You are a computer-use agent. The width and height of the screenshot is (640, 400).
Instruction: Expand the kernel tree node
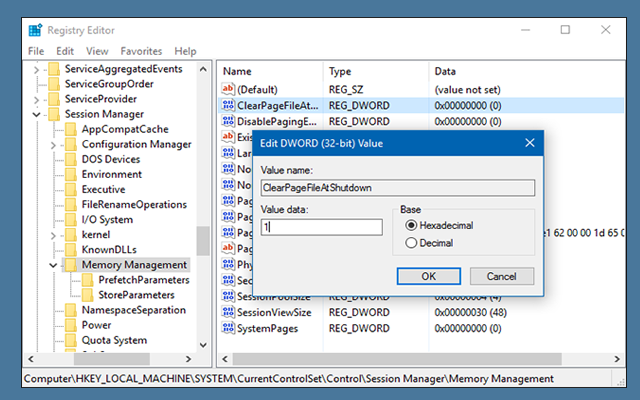click(x=53, y=234)
